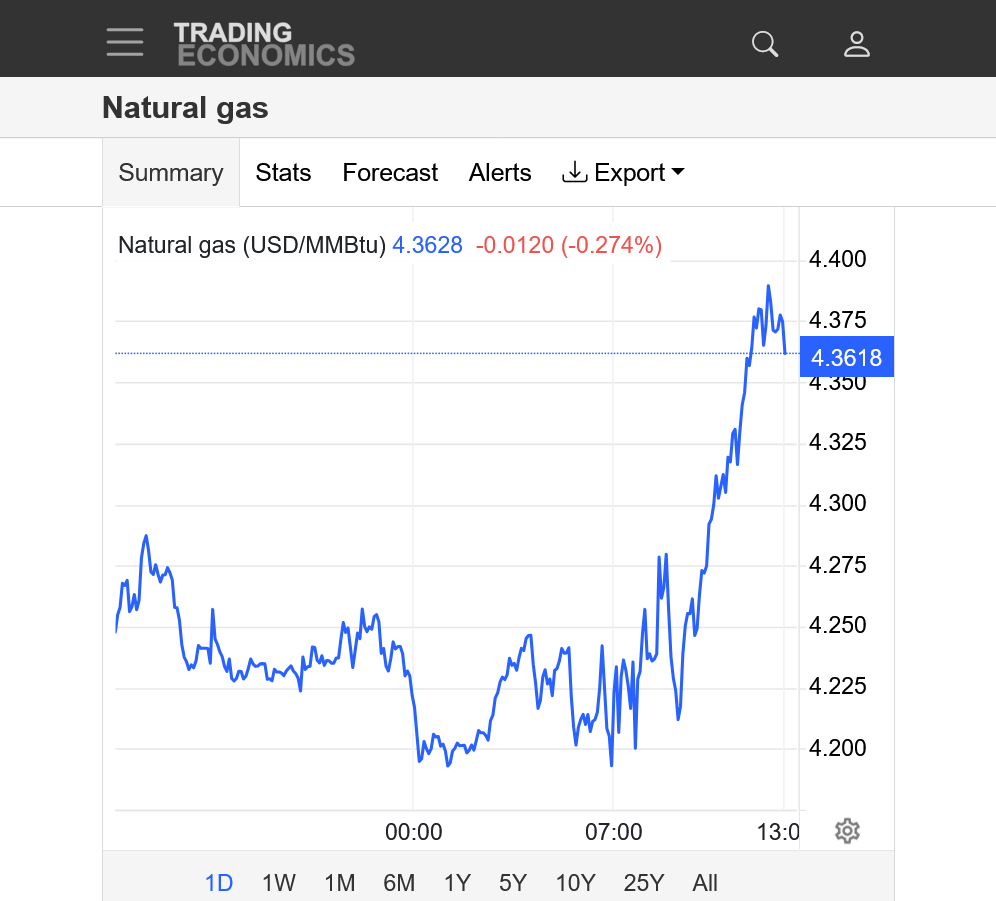Image resolution: width=996 pixels, height=901 pixels.
Task: Open chart settings gear icon
Action: click(x=847, y=831)
